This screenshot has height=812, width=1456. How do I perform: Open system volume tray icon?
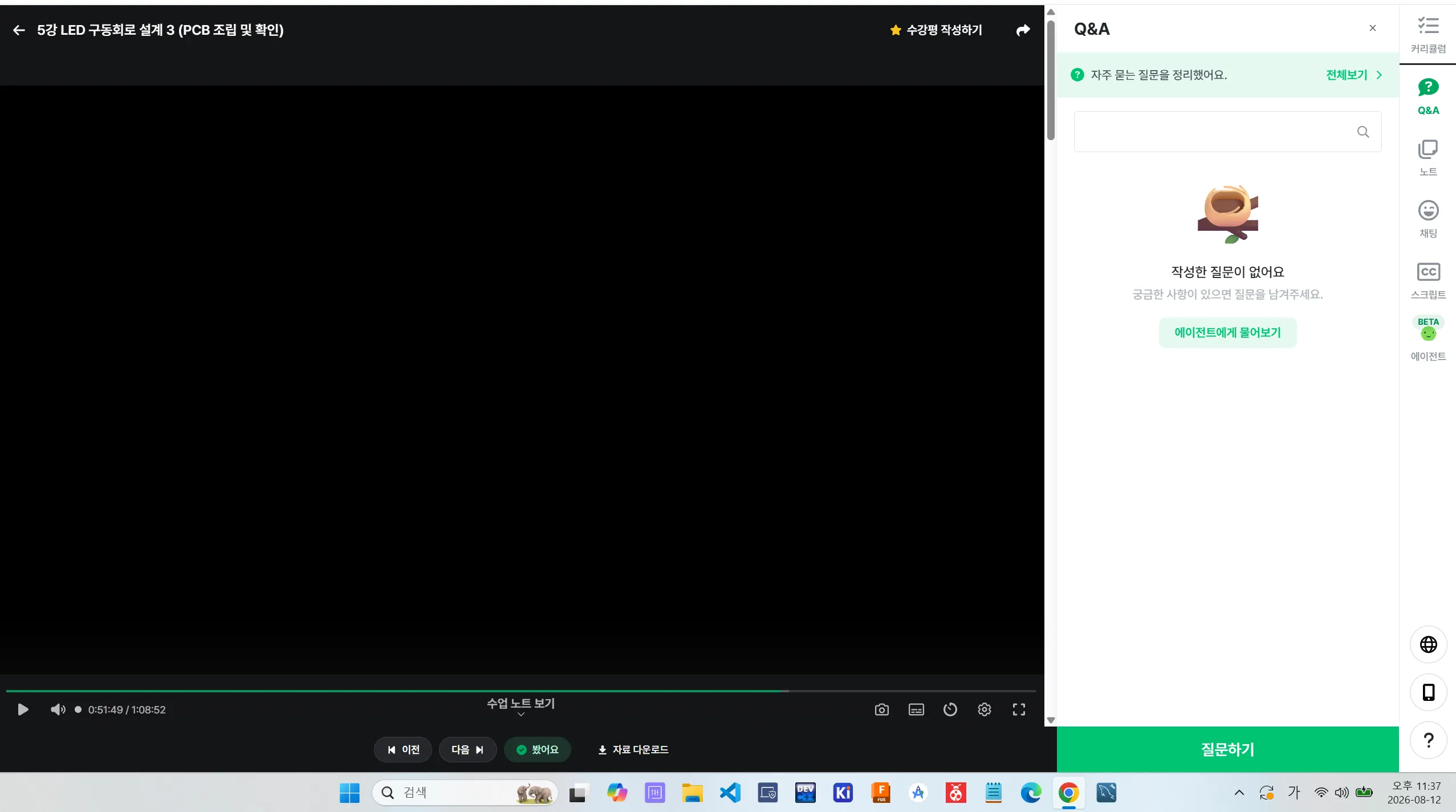(1342, 793)
